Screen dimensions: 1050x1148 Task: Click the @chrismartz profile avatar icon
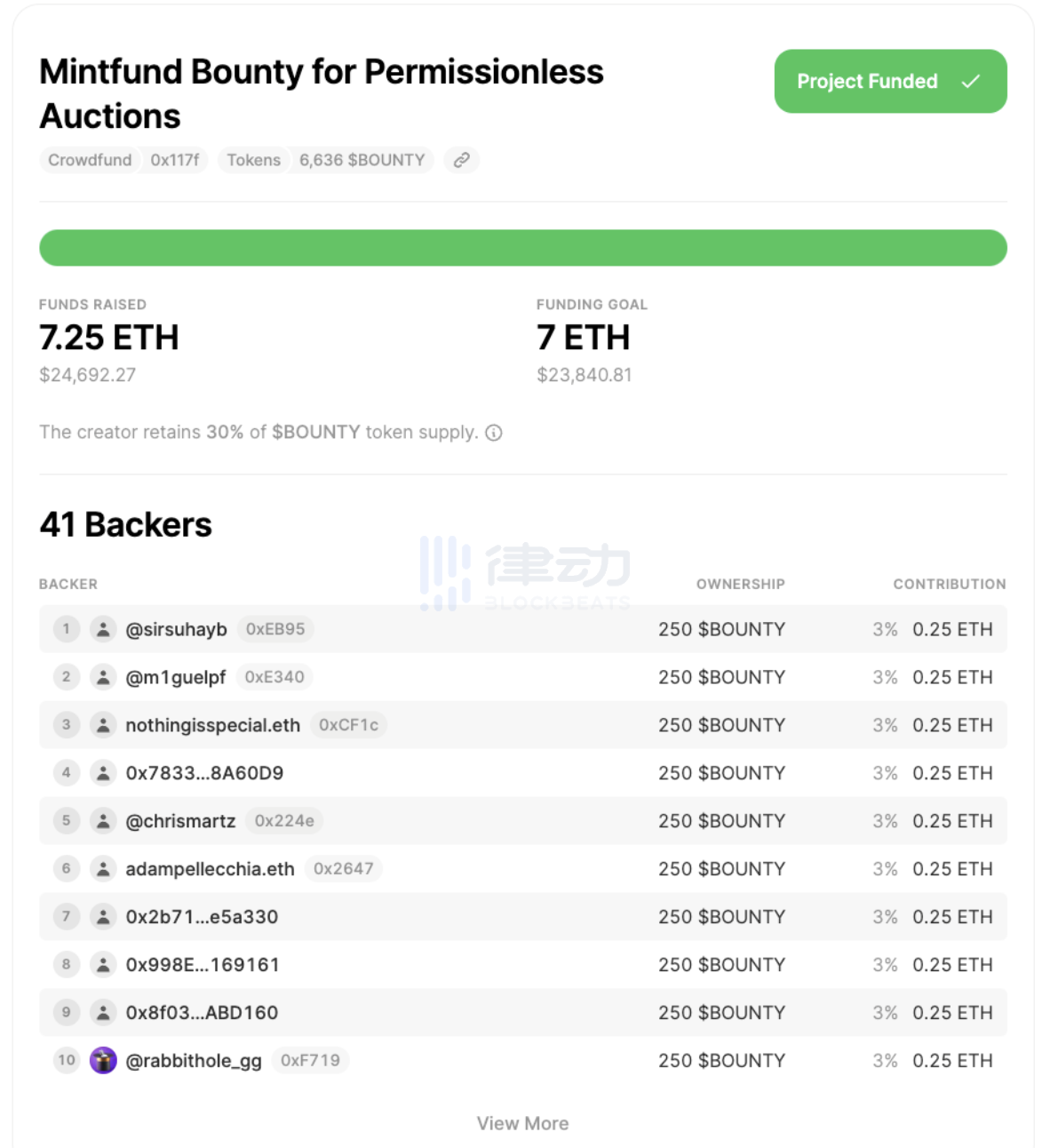[103, 821]
